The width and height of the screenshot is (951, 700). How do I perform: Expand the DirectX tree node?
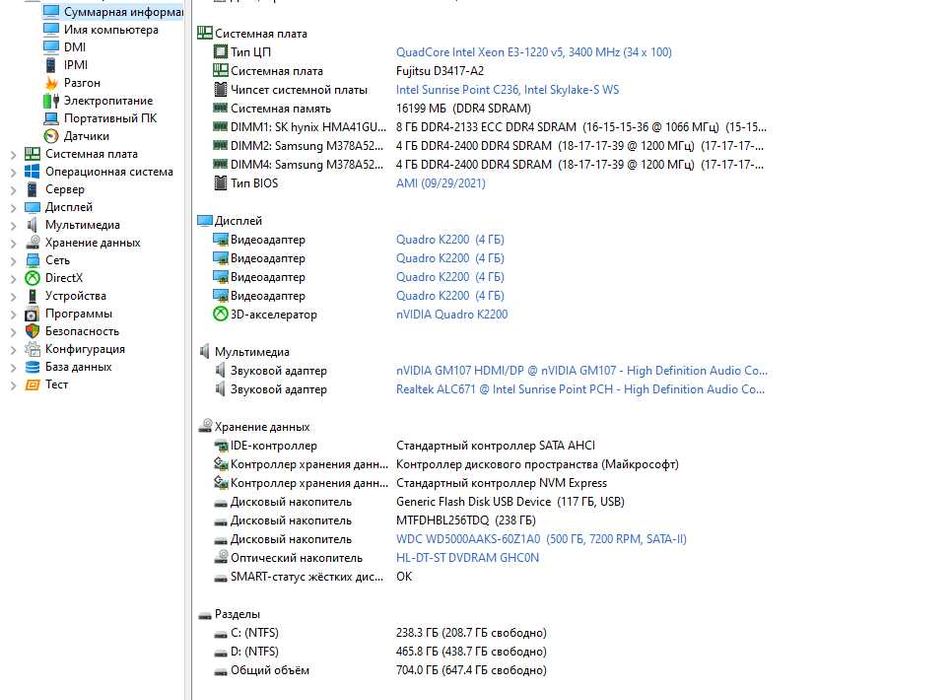(x=13, y=278)
